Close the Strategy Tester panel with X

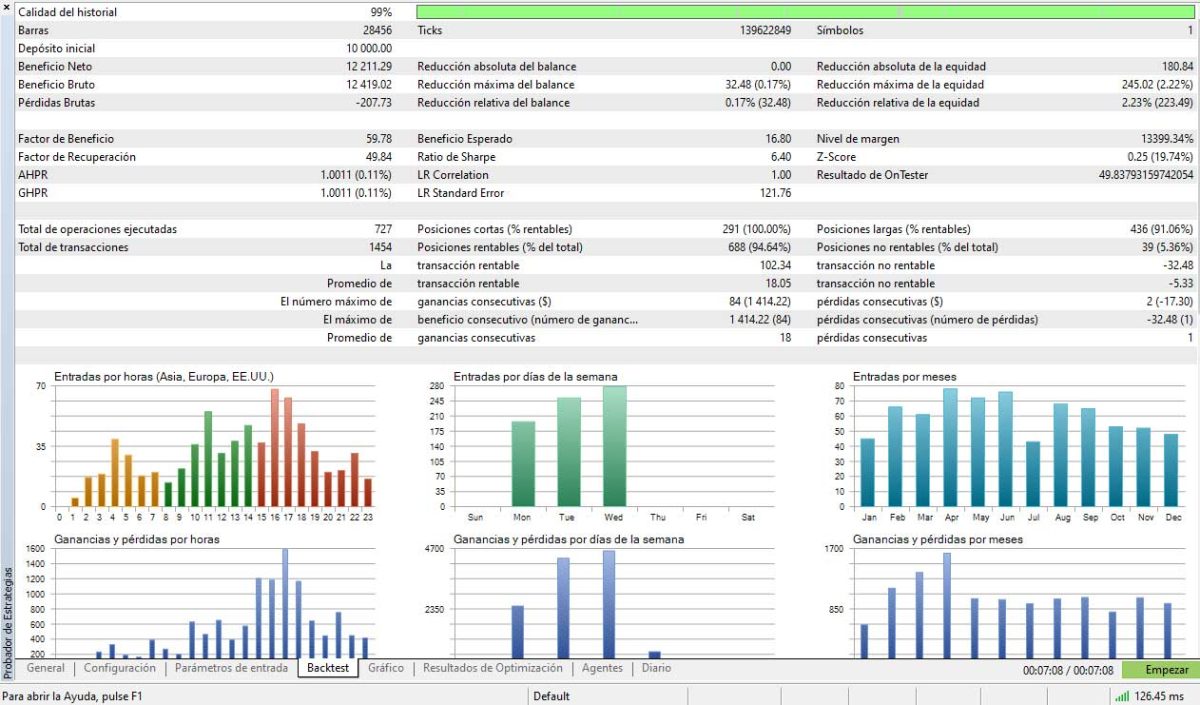coord(7,8)
